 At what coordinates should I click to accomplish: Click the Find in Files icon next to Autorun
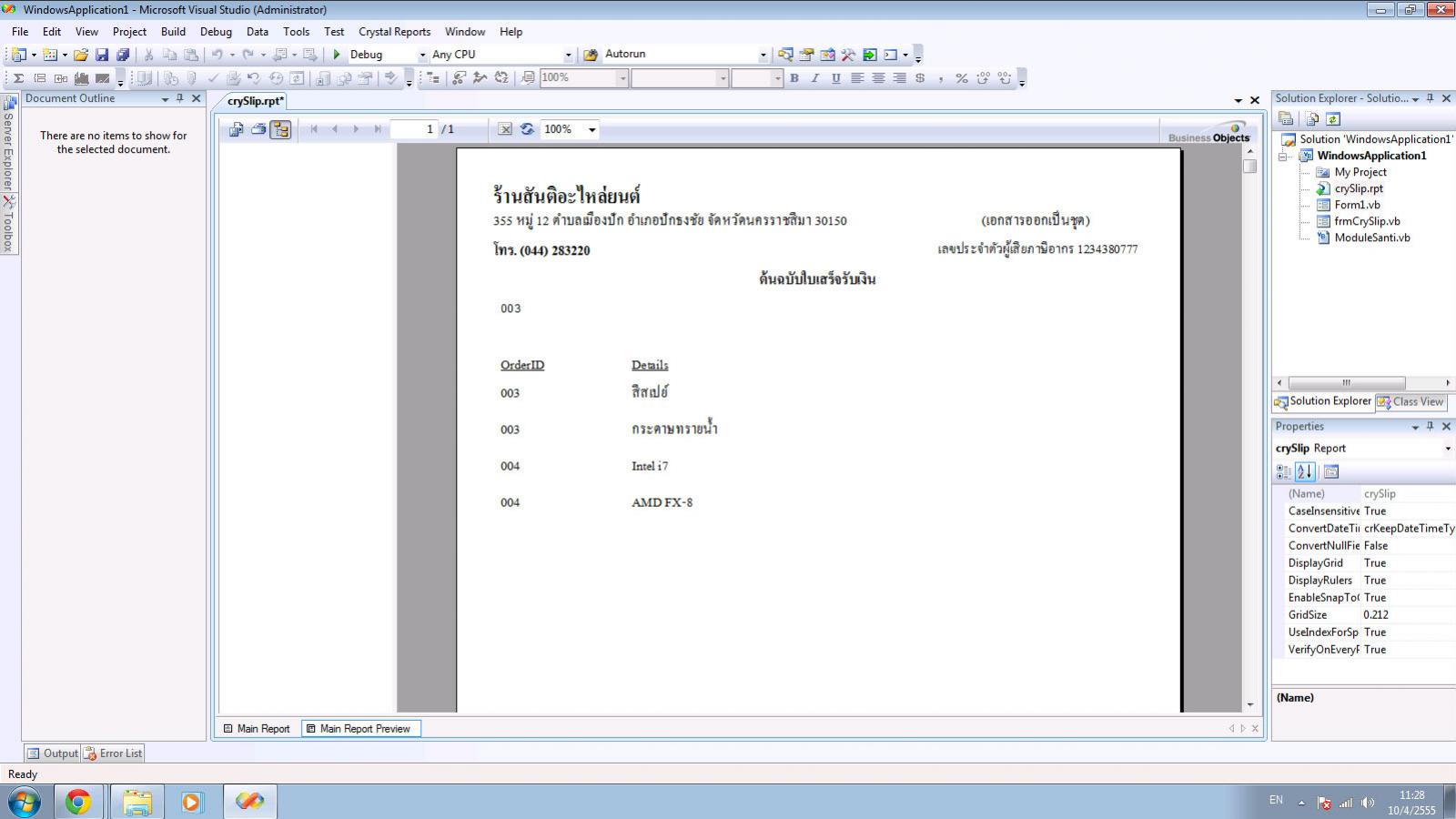pos(590,55)
